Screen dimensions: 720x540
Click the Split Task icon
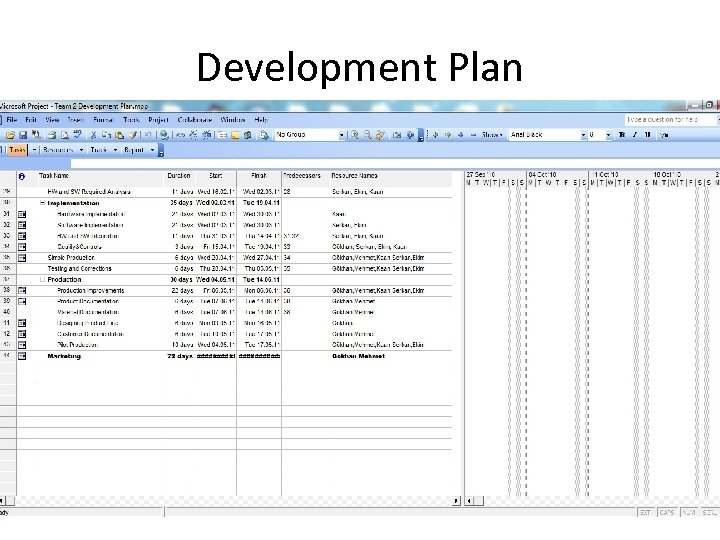point(207,135)
